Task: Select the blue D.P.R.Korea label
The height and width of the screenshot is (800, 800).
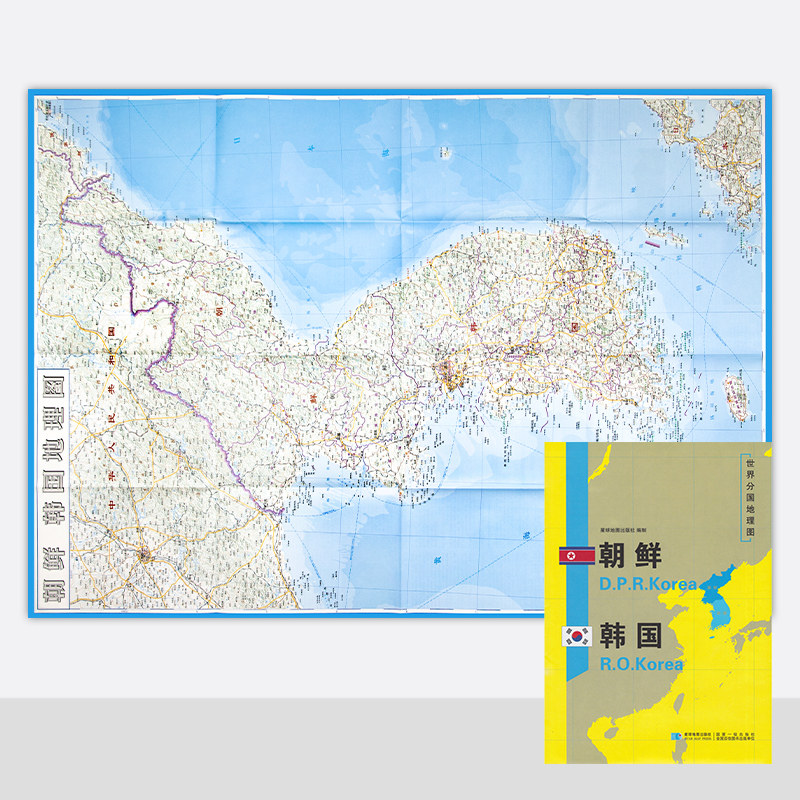Action: [x=648, y=584]
